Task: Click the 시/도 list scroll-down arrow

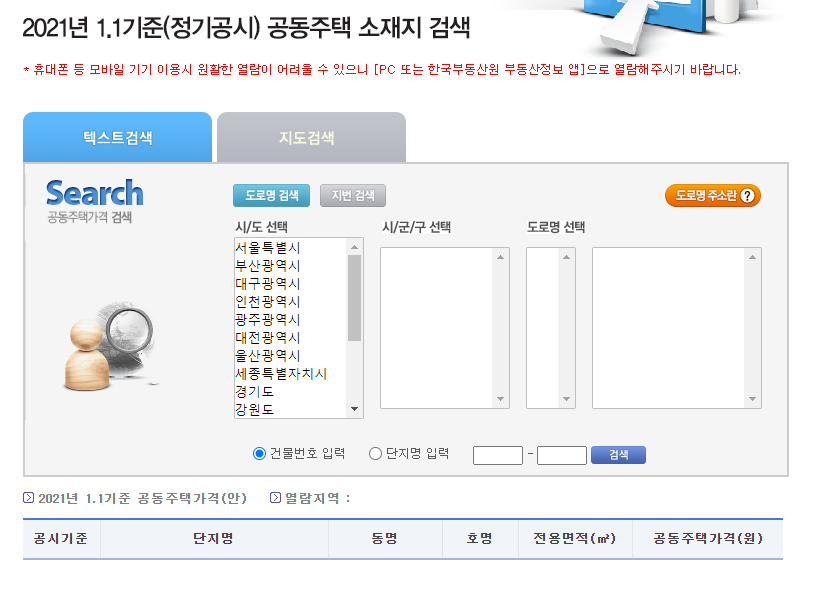Action: pos(355,409)
